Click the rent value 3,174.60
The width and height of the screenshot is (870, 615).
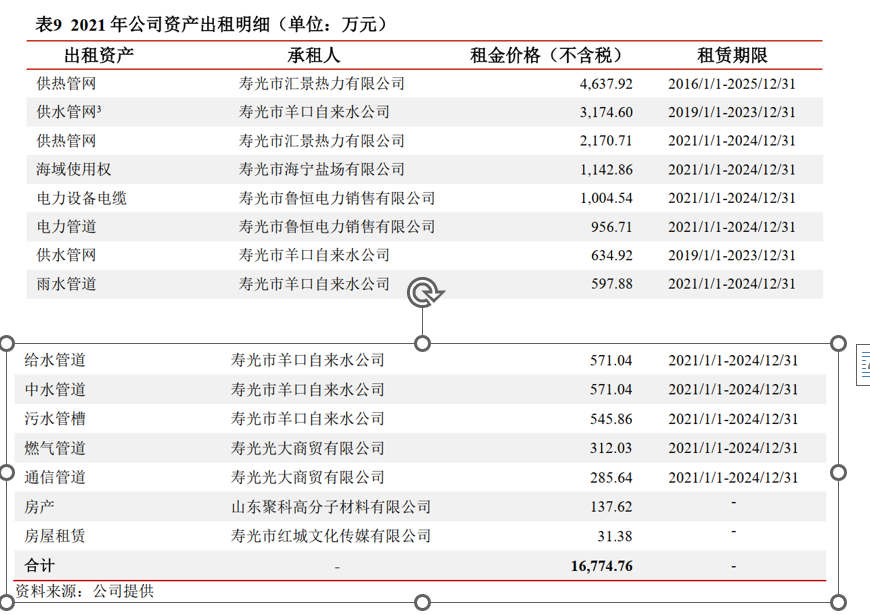point(606,112)
